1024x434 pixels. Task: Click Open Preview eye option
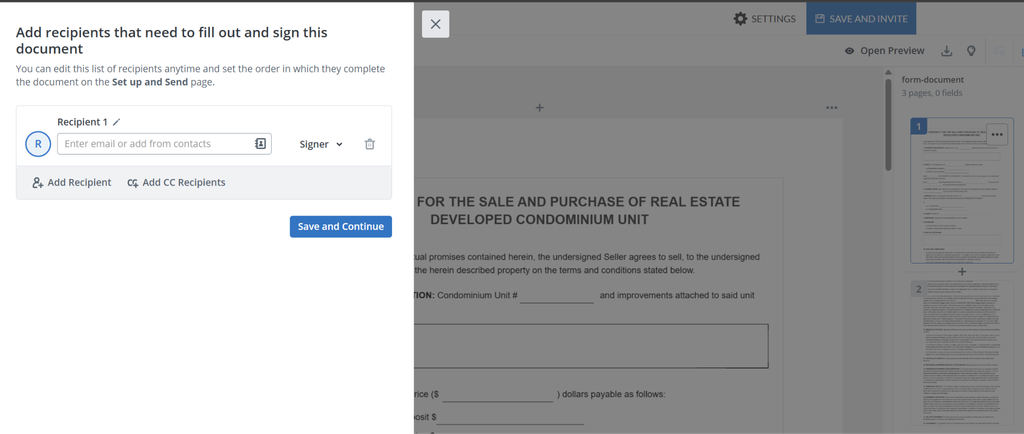pos(885,51)
